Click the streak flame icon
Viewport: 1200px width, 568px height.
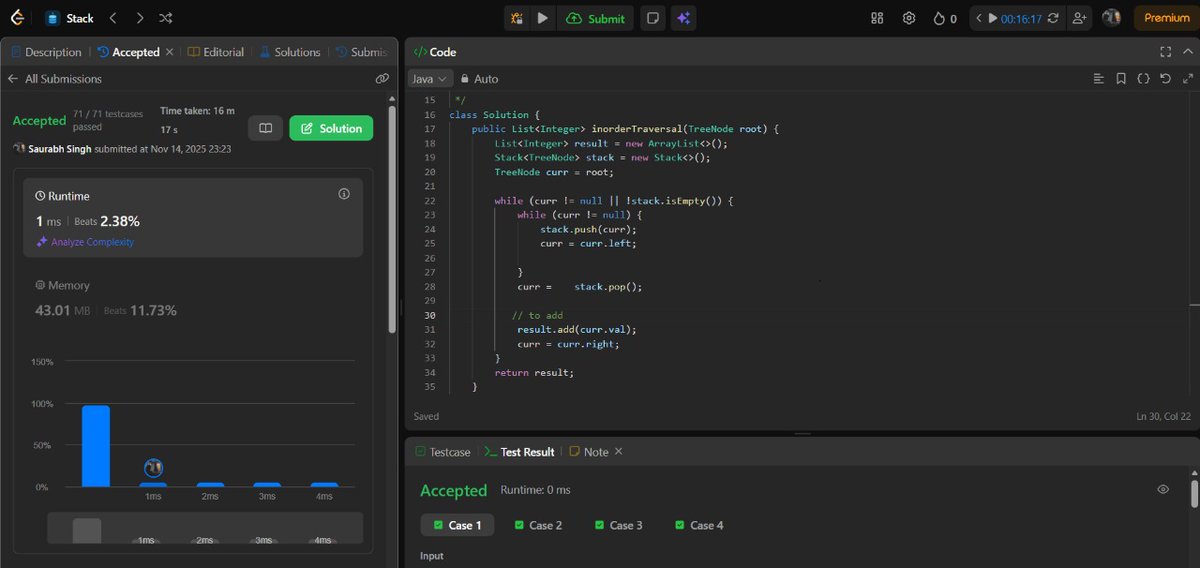pyautogui.click(x=939, y=18)
